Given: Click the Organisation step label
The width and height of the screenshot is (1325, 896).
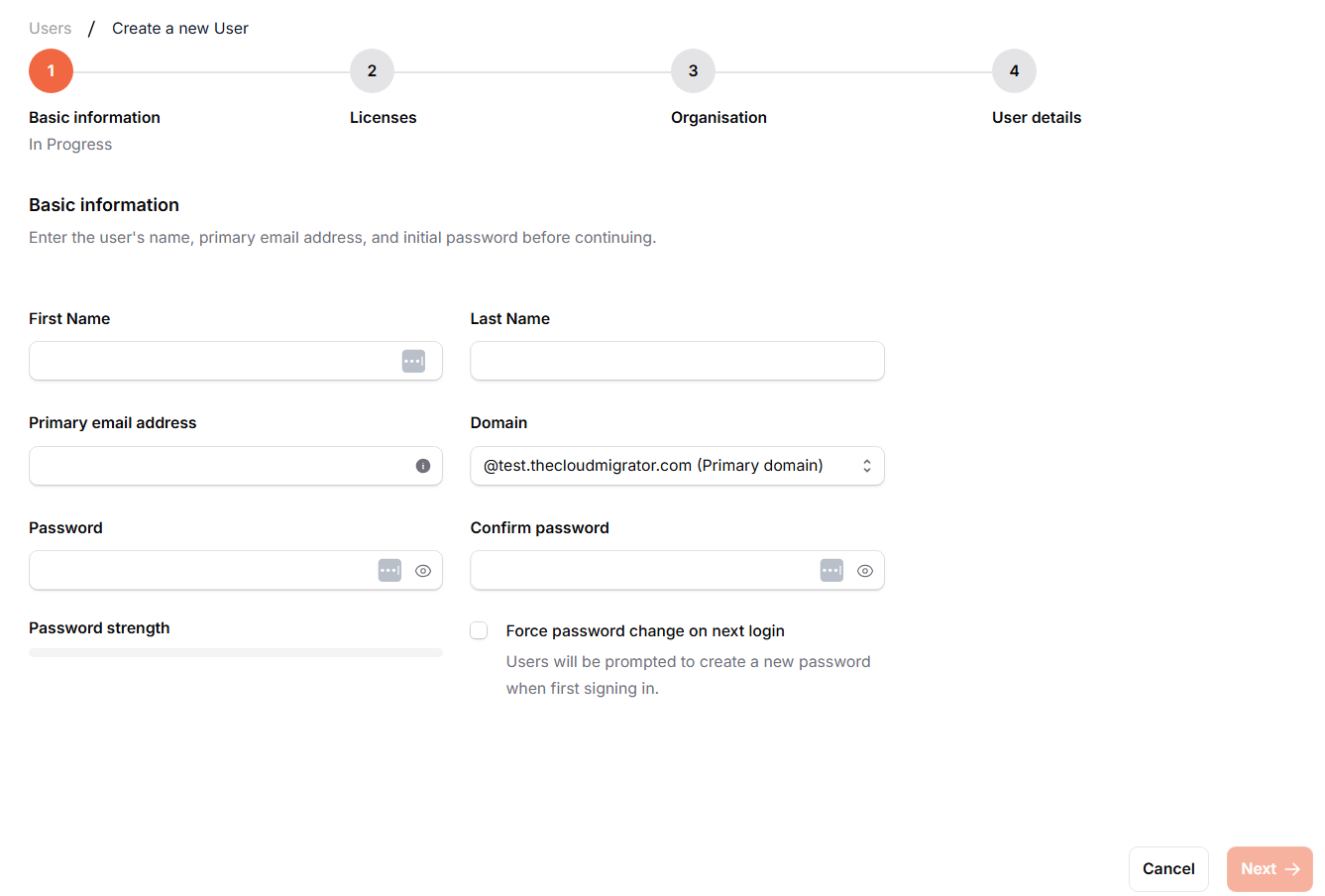Looking at the screenshot, I should click(x=718, y=117).
